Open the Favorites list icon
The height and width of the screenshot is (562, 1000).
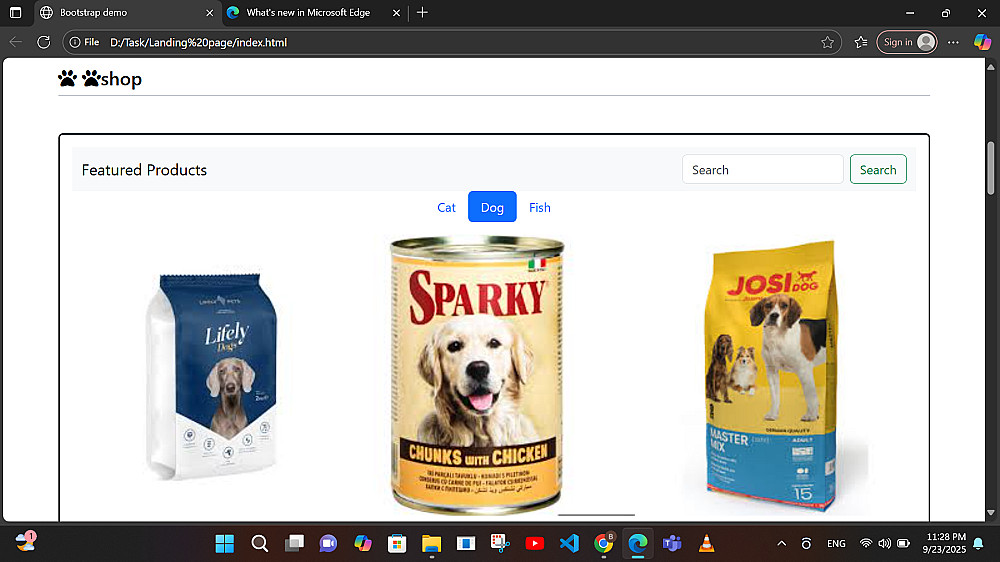point(861,42)
